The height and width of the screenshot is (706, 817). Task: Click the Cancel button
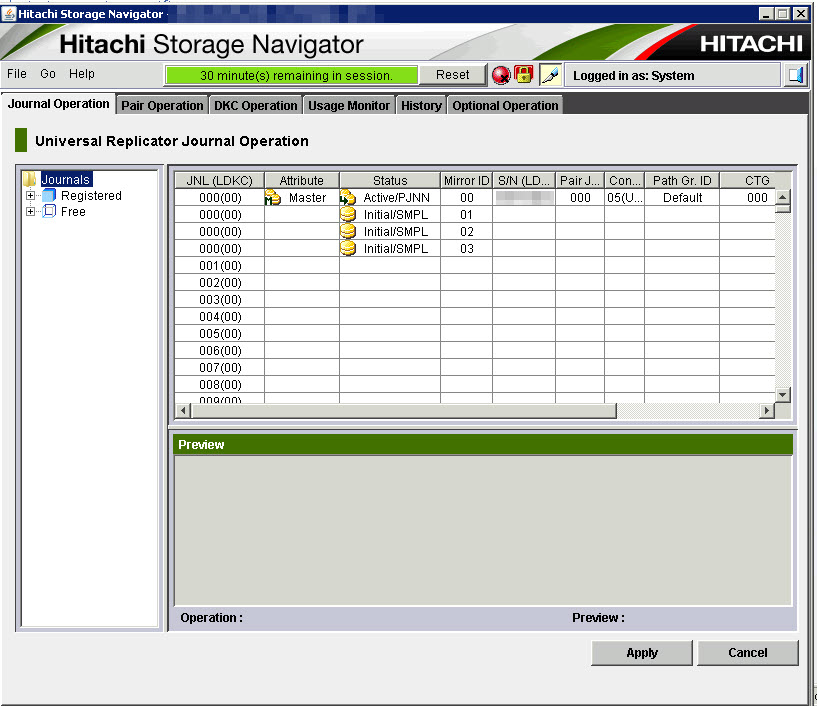pos(748,653)
